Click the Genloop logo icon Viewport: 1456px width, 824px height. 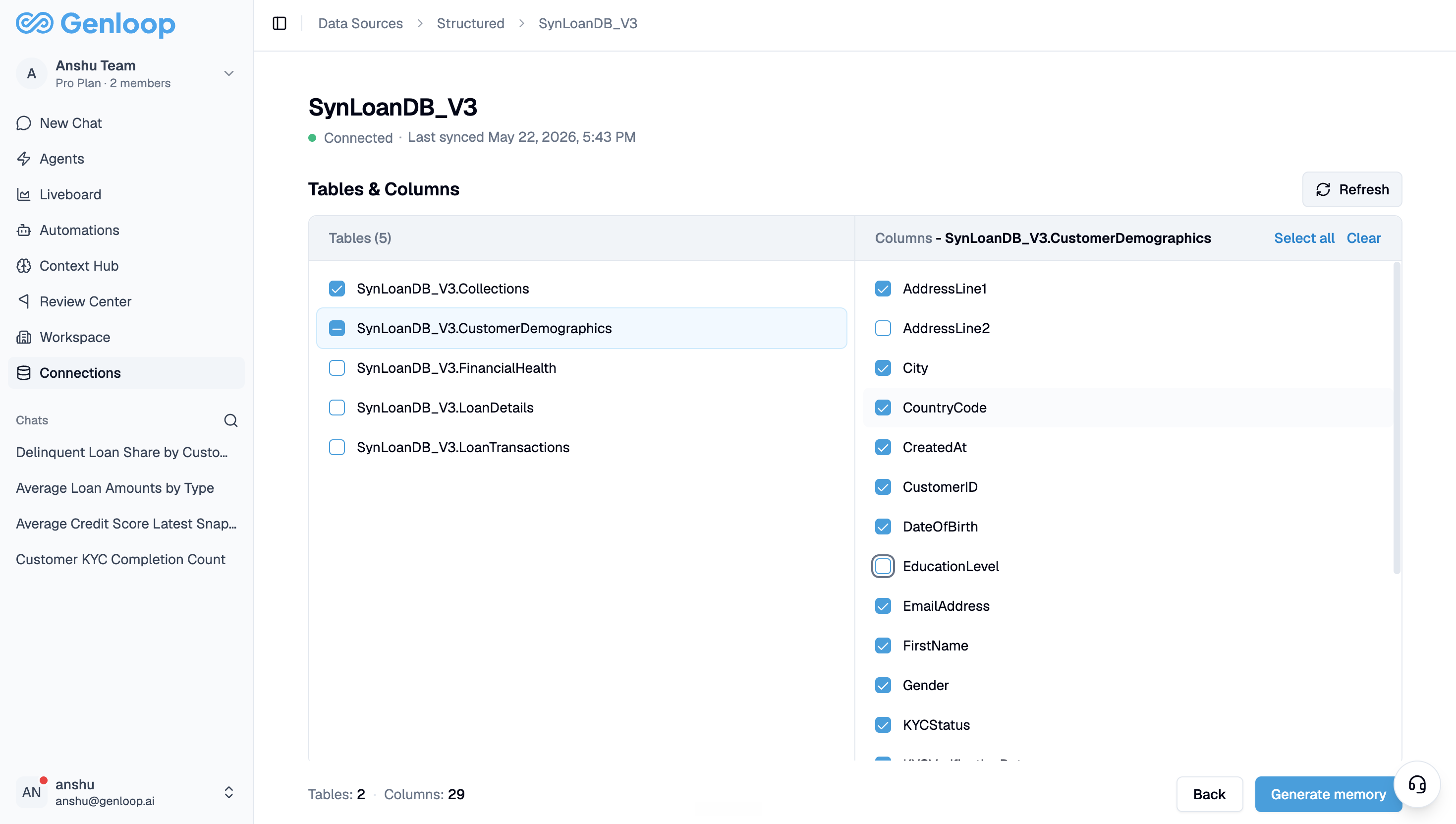tap(35, 23)
